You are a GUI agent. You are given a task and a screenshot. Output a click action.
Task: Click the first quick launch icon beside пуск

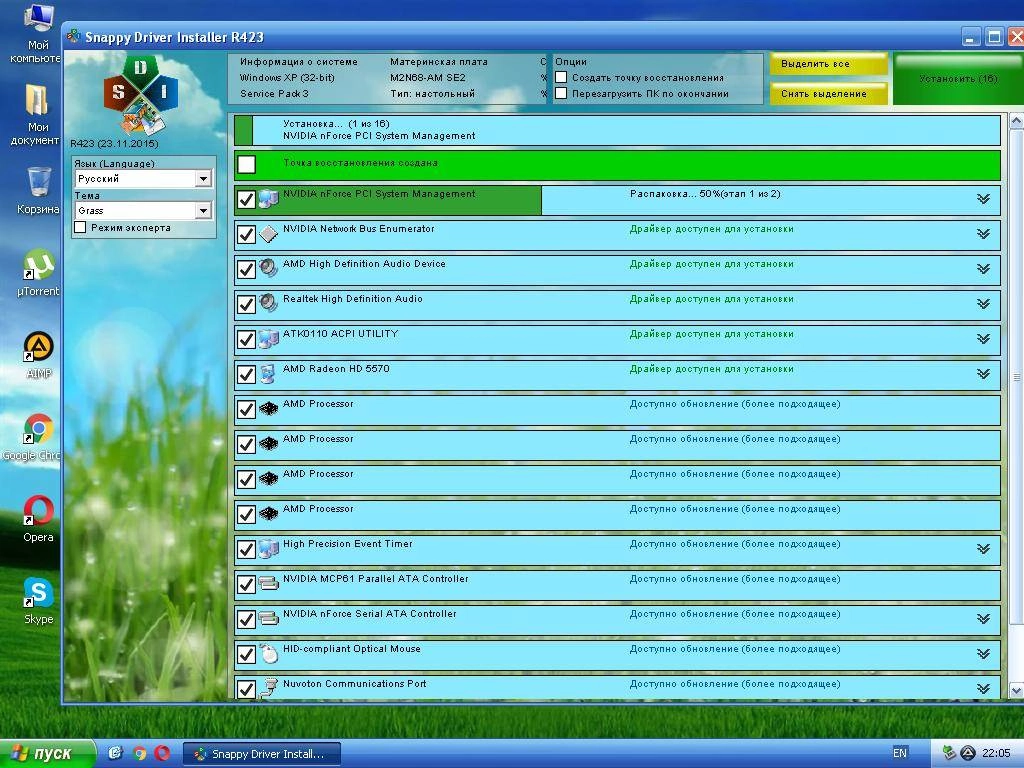(x=116, y=753)
